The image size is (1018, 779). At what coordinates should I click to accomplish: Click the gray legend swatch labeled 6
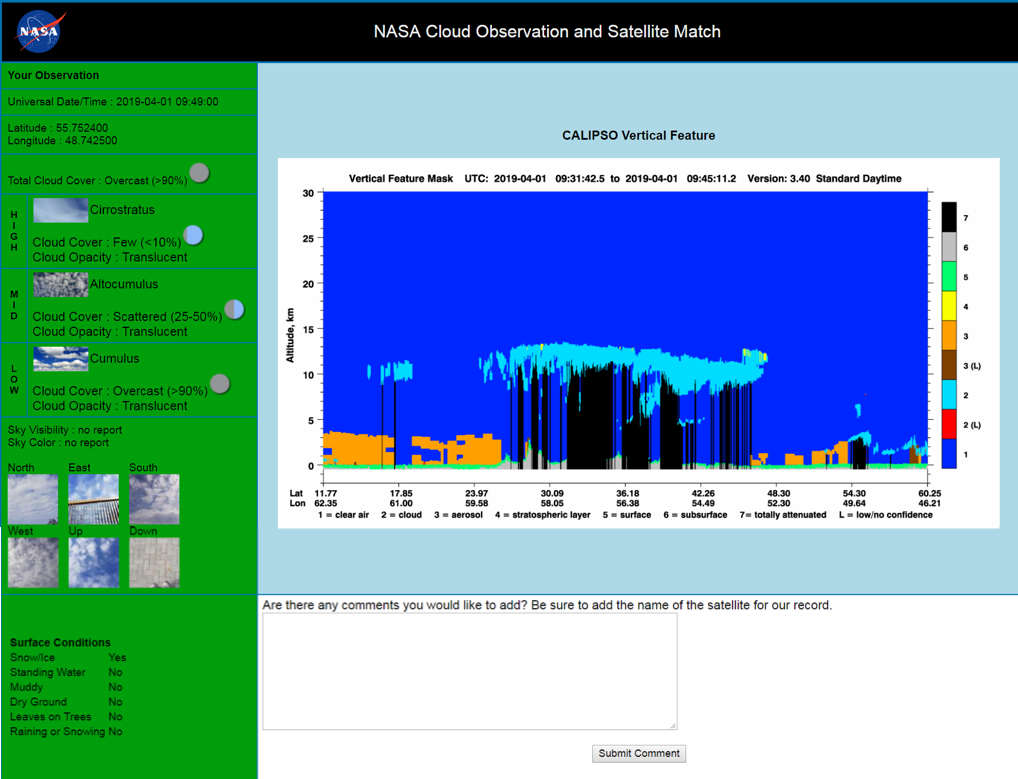pyautogui.click(x=949, y=247)
